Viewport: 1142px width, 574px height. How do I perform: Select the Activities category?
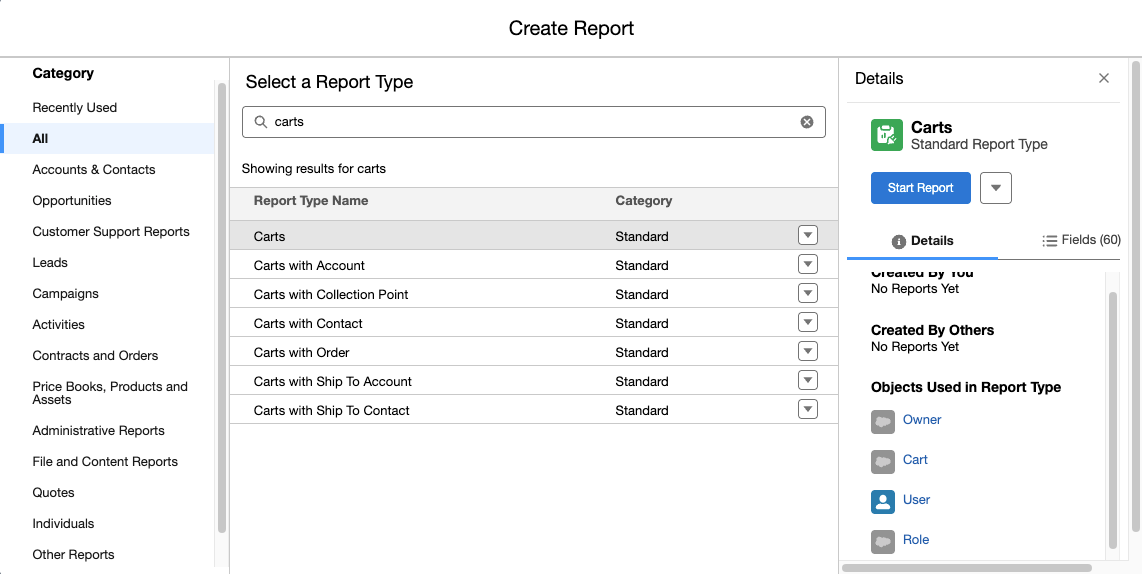click(58, 325)
